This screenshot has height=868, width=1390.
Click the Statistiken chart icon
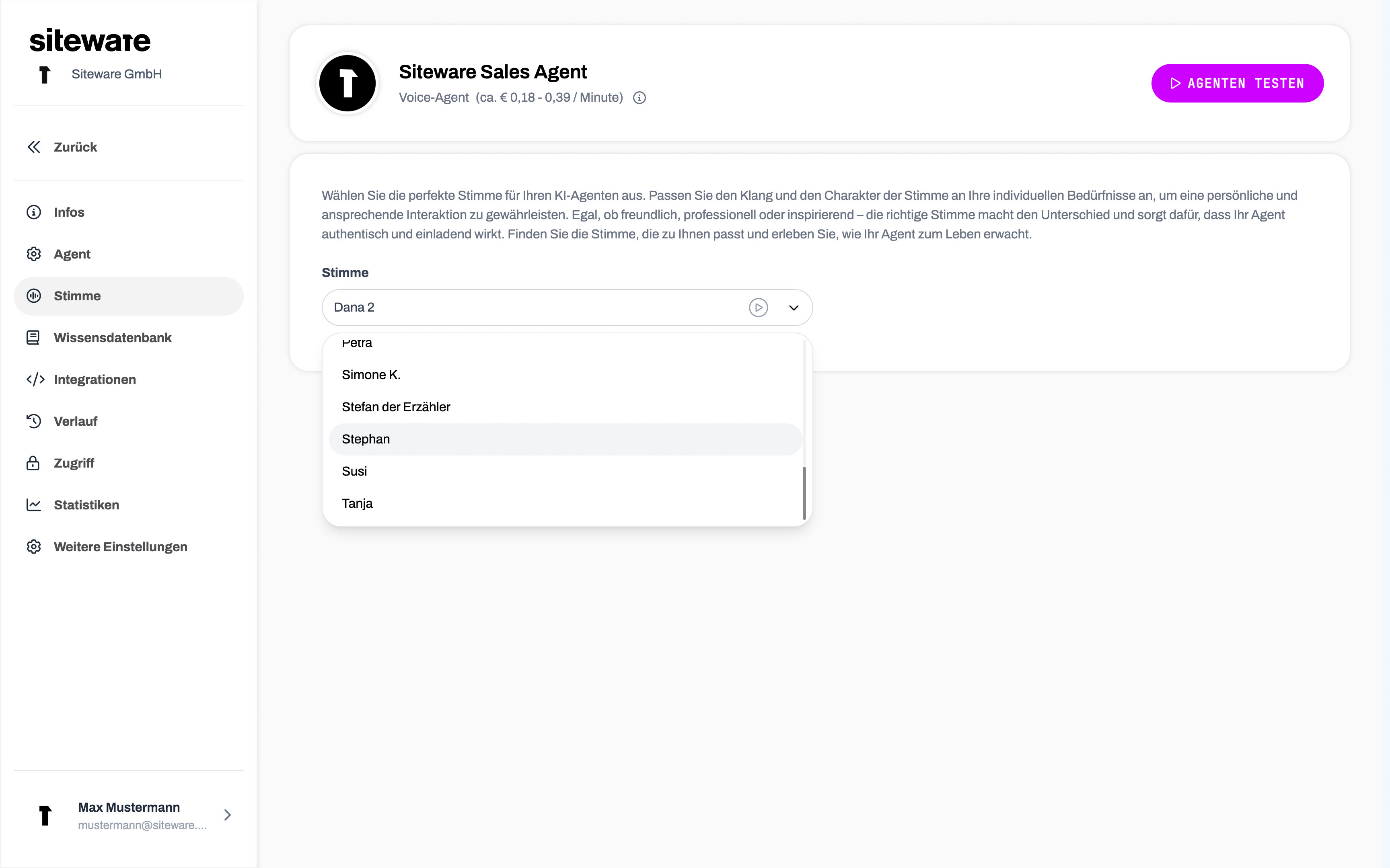tap(34, 505)
